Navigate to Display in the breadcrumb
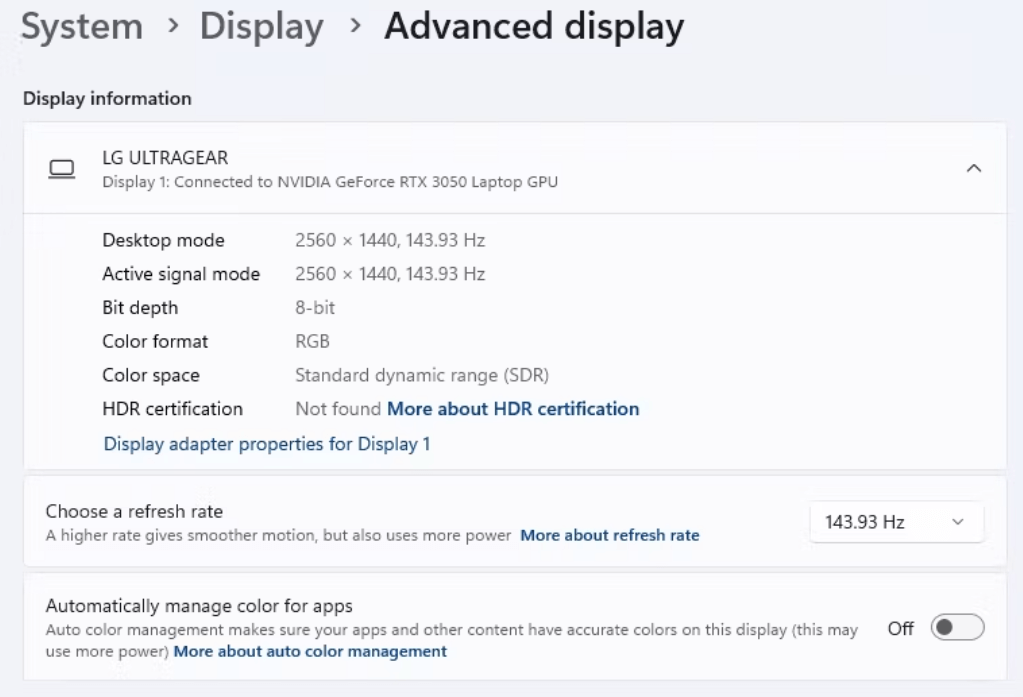 (261, 27)
